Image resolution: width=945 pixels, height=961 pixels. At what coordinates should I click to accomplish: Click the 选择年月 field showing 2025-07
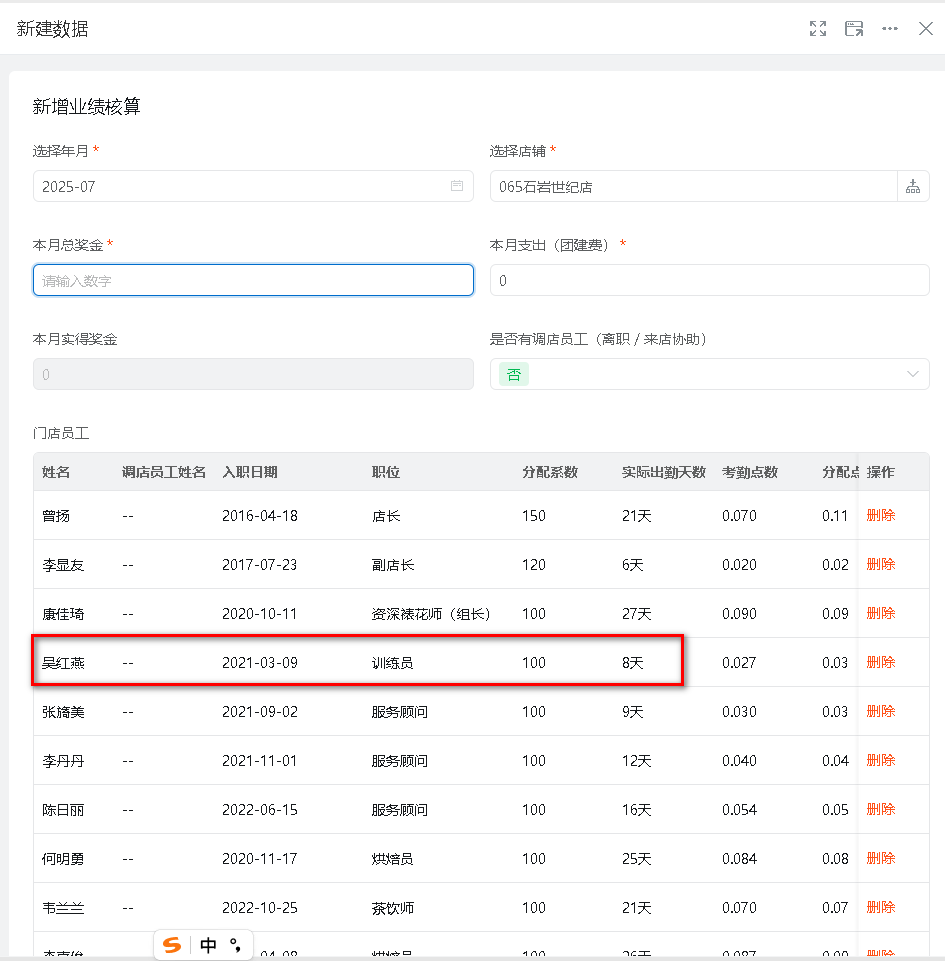point(253,186)
